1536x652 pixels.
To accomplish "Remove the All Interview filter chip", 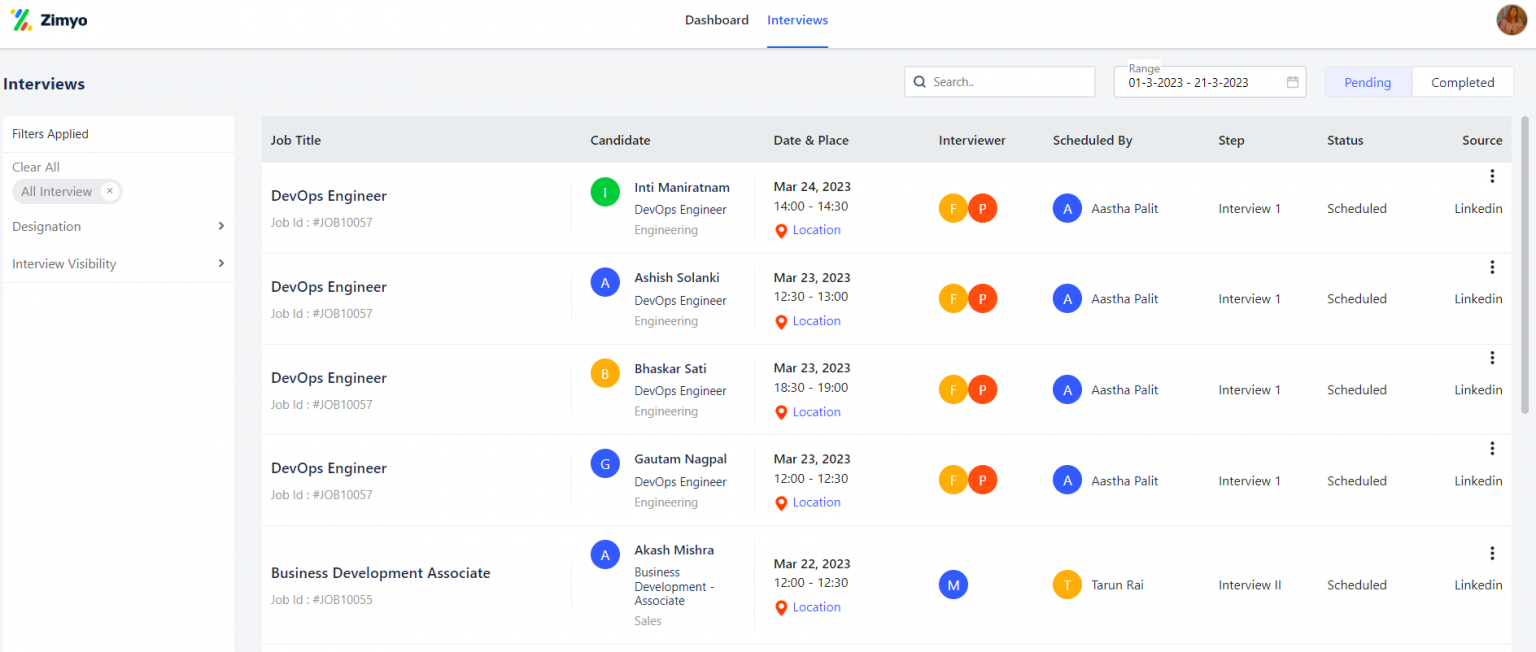I will point(109,191).
